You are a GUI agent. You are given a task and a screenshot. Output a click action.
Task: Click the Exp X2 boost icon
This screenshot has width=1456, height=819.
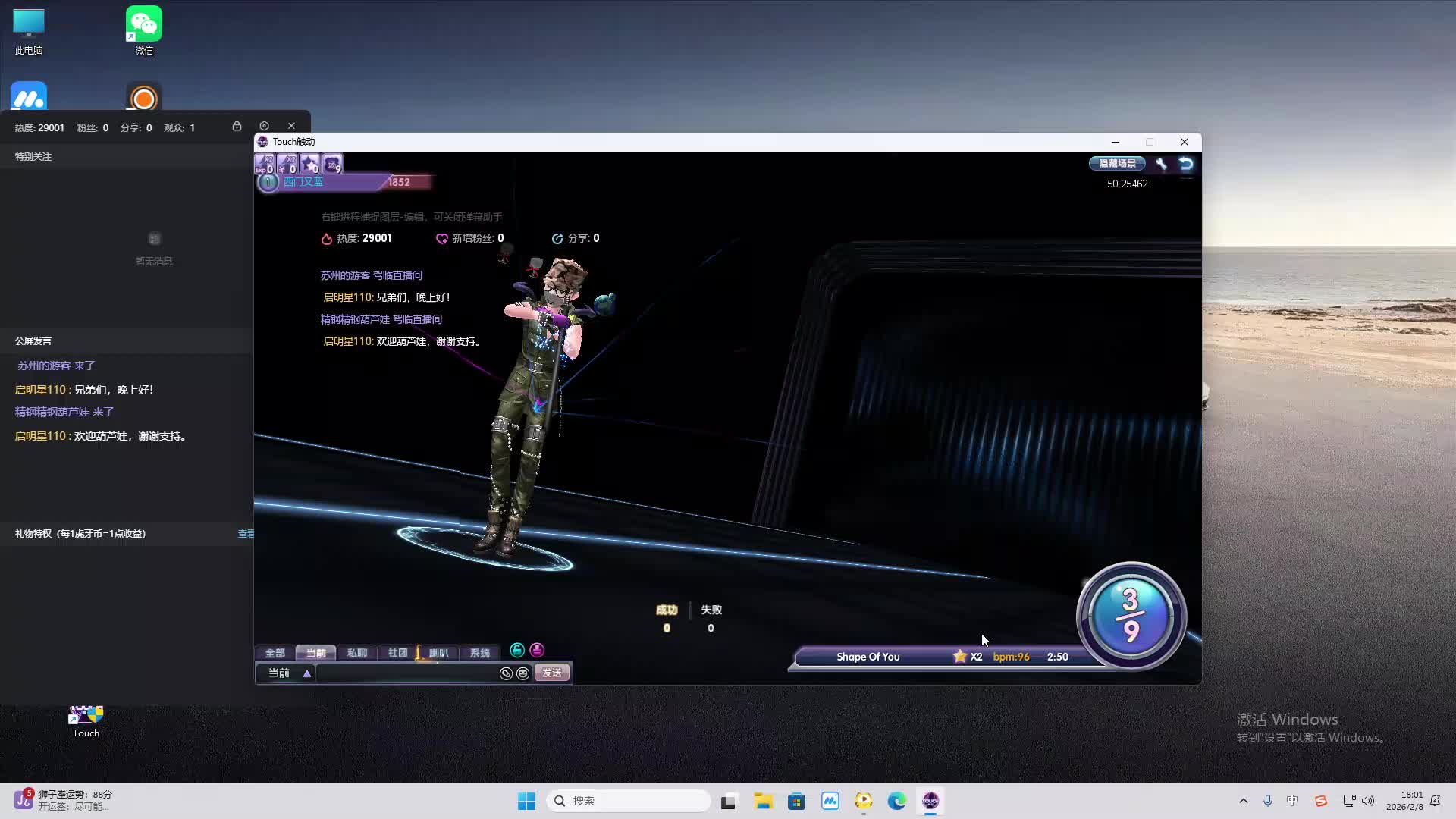[264, 164]
